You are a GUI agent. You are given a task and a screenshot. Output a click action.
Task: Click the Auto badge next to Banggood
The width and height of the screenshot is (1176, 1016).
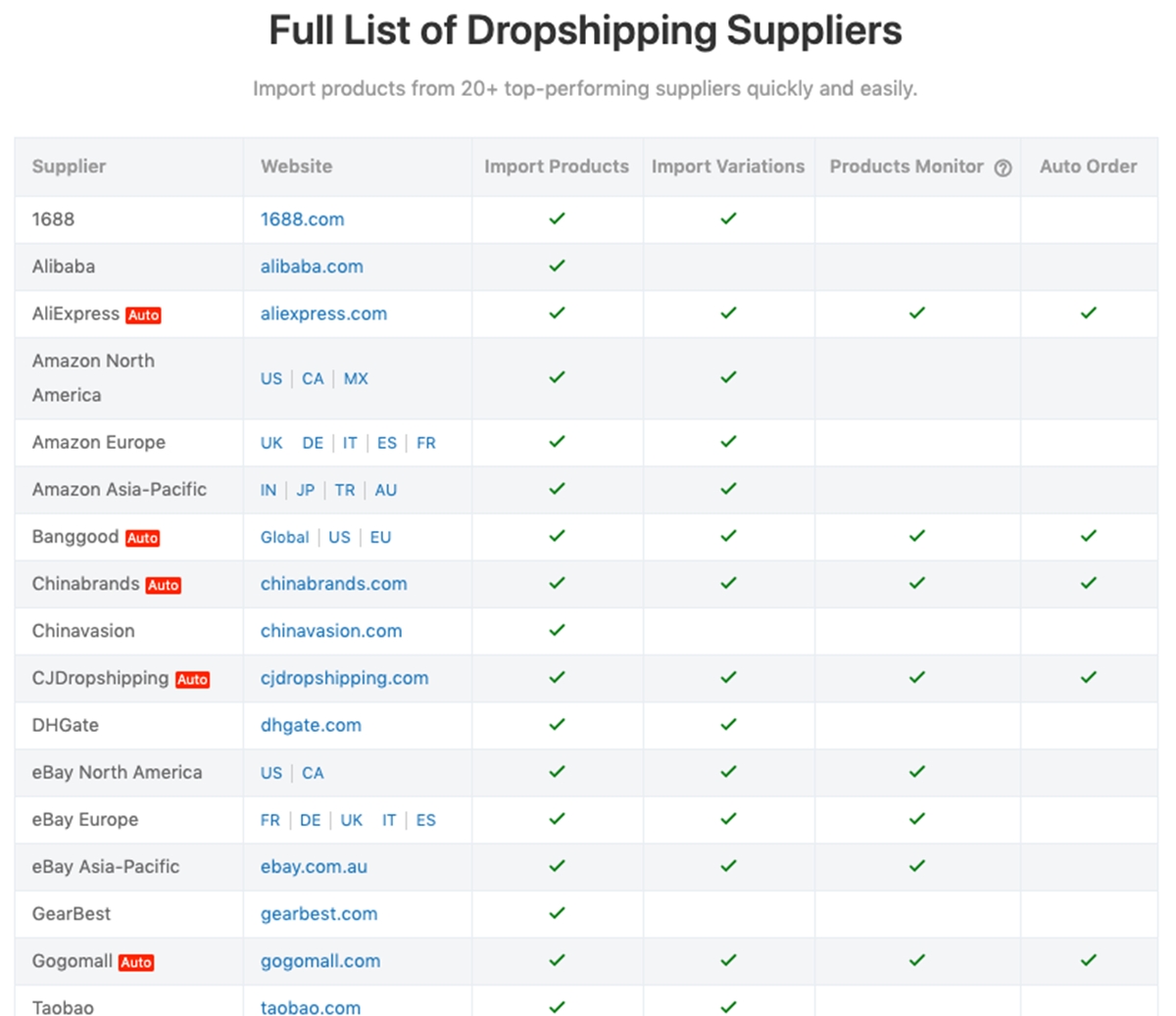tap(142, 538)
